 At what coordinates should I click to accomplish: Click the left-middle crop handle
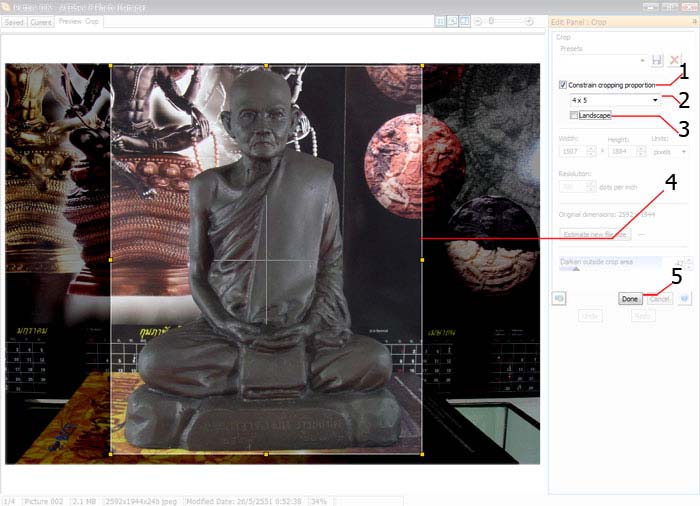click(110, 259)
